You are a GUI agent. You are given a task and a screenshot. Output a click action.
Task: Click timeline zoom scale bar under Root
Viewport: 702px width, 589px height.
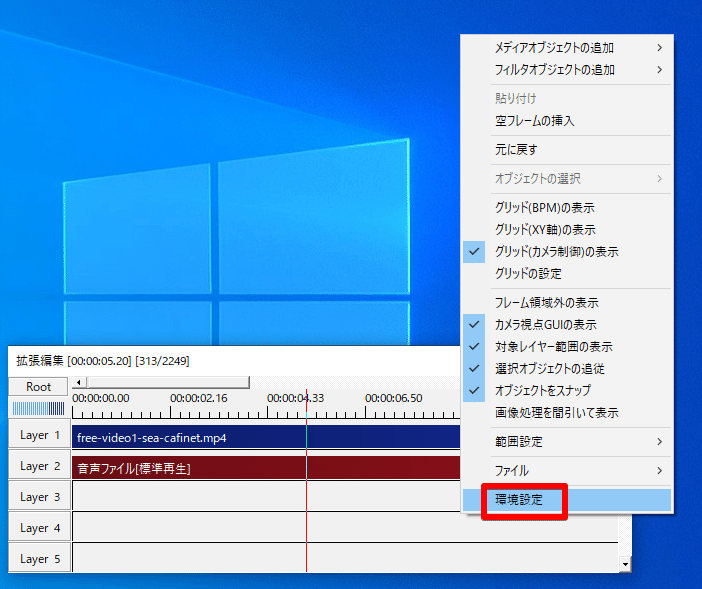pos(38,408)
